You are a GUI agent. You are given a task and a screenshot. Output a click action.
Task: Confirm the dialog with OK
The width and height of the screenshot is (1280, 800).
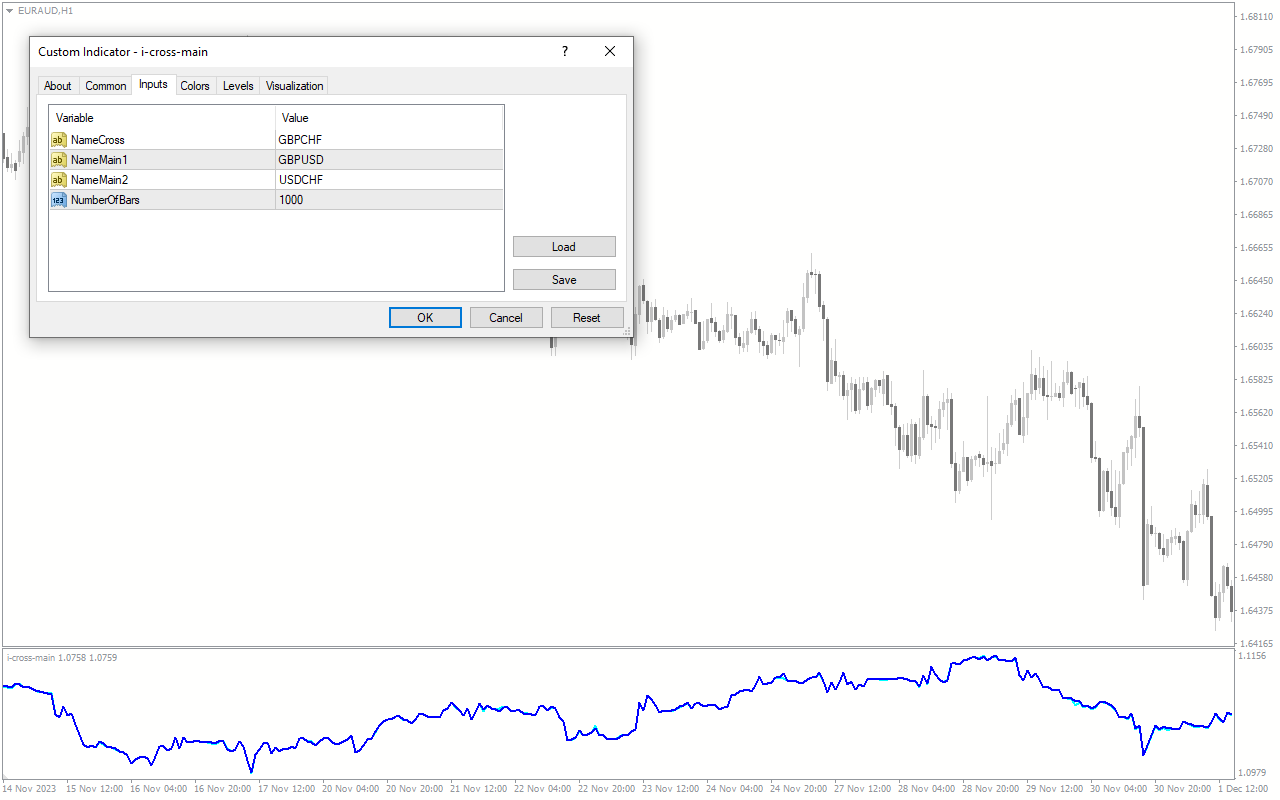coord(425,318)
